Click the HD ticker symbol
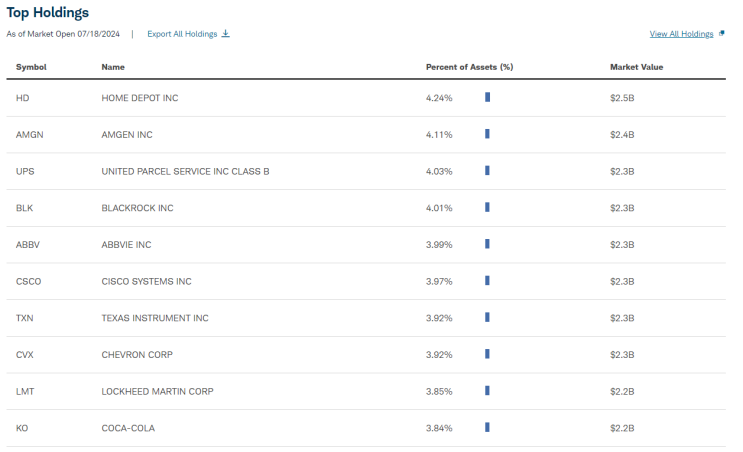This screenshot has width=743, height=452. (x=23, y=98)
